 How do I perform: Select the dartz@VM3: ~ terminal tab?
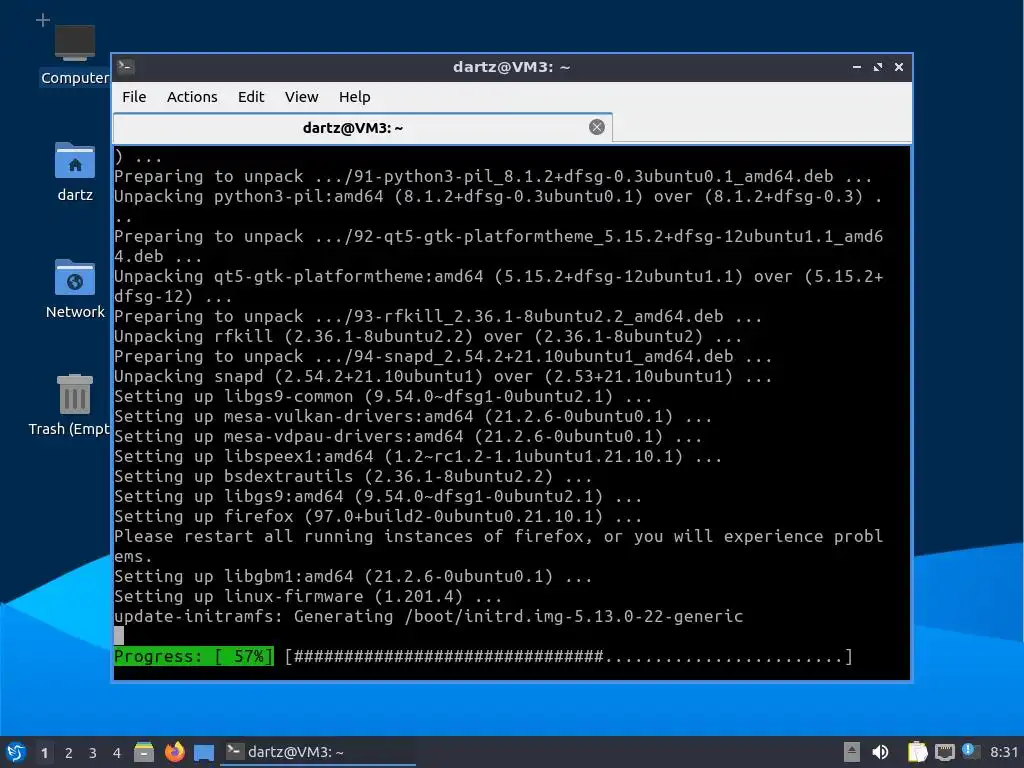pos(362,127)
